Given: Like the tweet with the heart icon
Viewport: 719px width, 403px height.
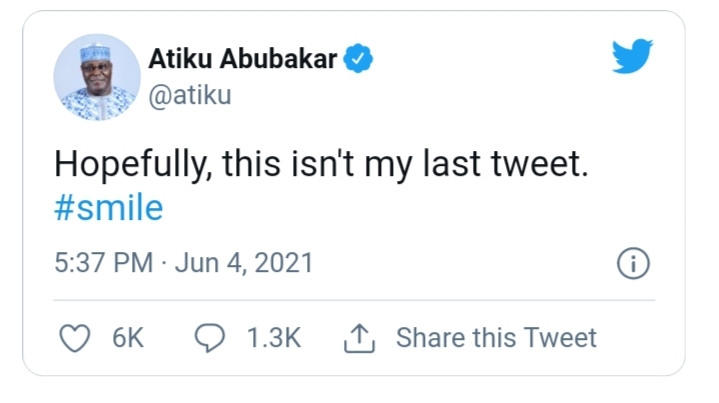Looking at the screenshot, I should pos(76,338).
